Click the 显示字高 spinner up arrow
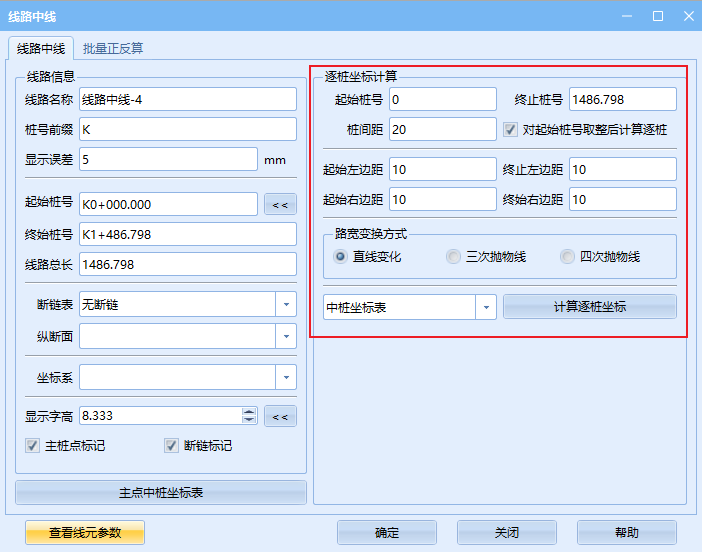The width and height of the screenshot is (702, 552). click(249, 411)
